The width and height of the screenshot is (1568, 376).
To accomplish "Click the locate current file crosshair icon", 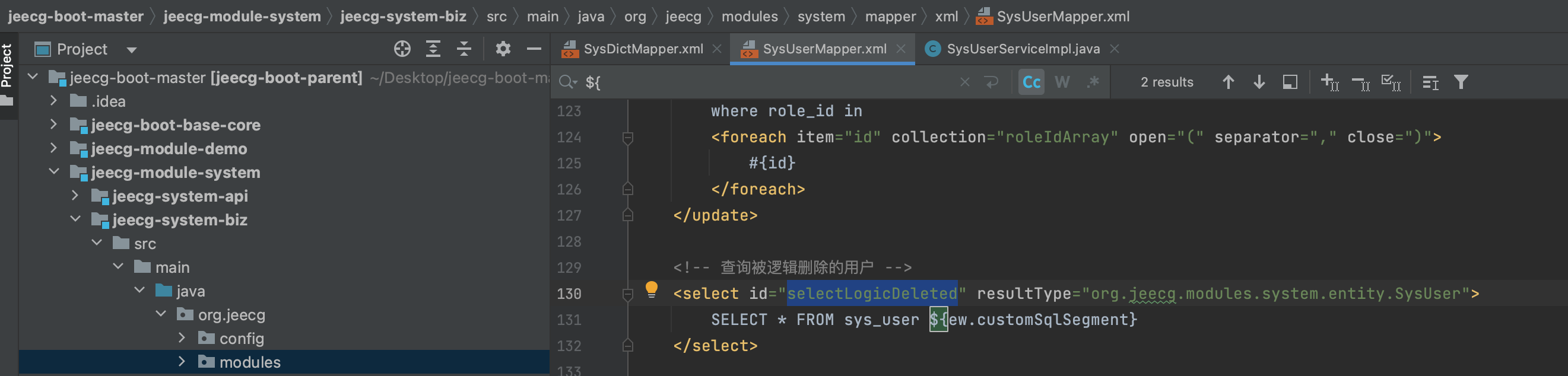I will pyautogui.click(x=402, y=49).
